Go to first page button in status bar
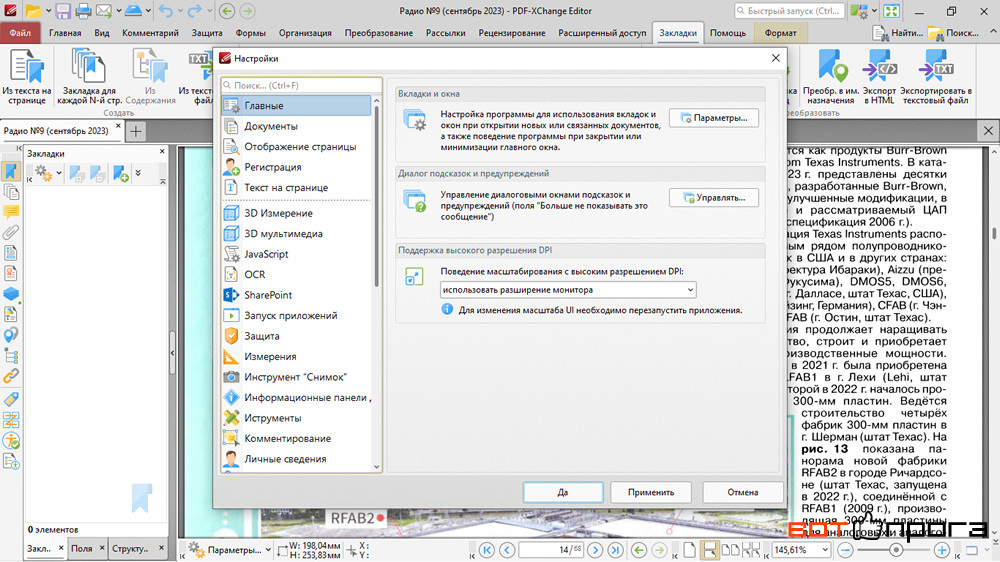This screenshot has width=1000, height=562. coord(487,549)
